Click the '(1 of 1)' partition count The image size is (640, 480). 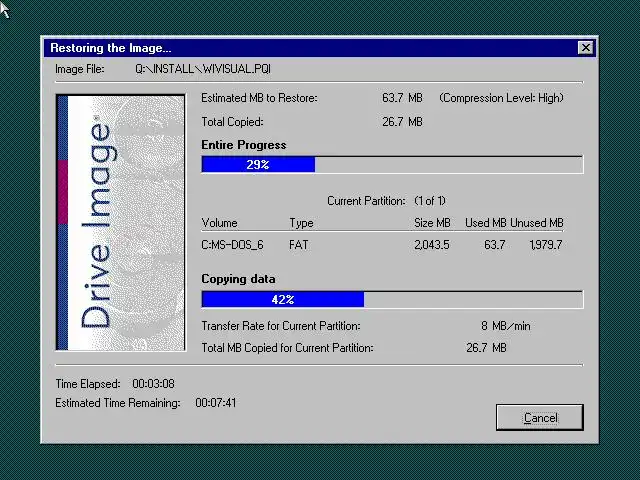430,201
